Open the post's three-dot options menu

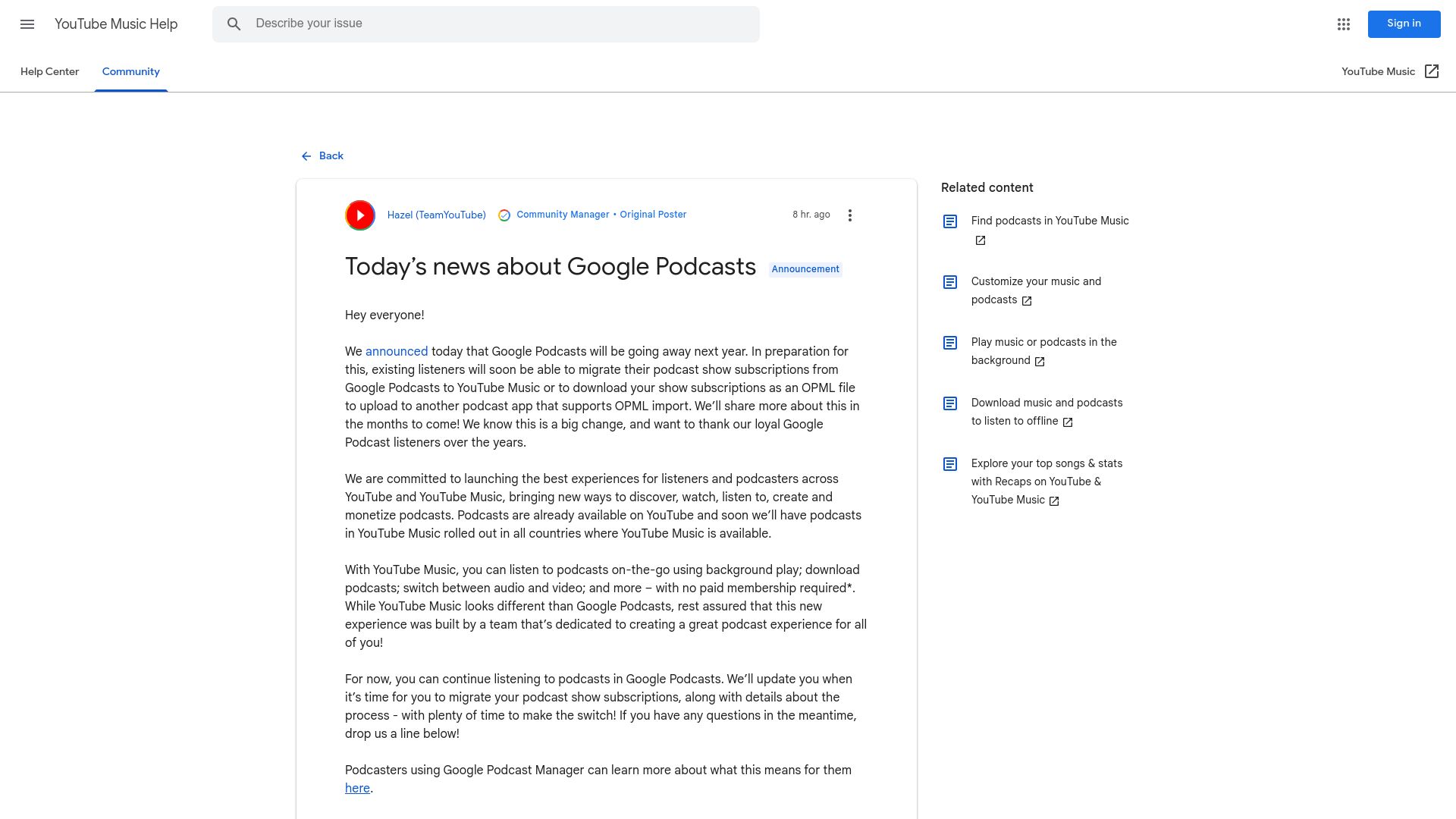coord(850,215)
